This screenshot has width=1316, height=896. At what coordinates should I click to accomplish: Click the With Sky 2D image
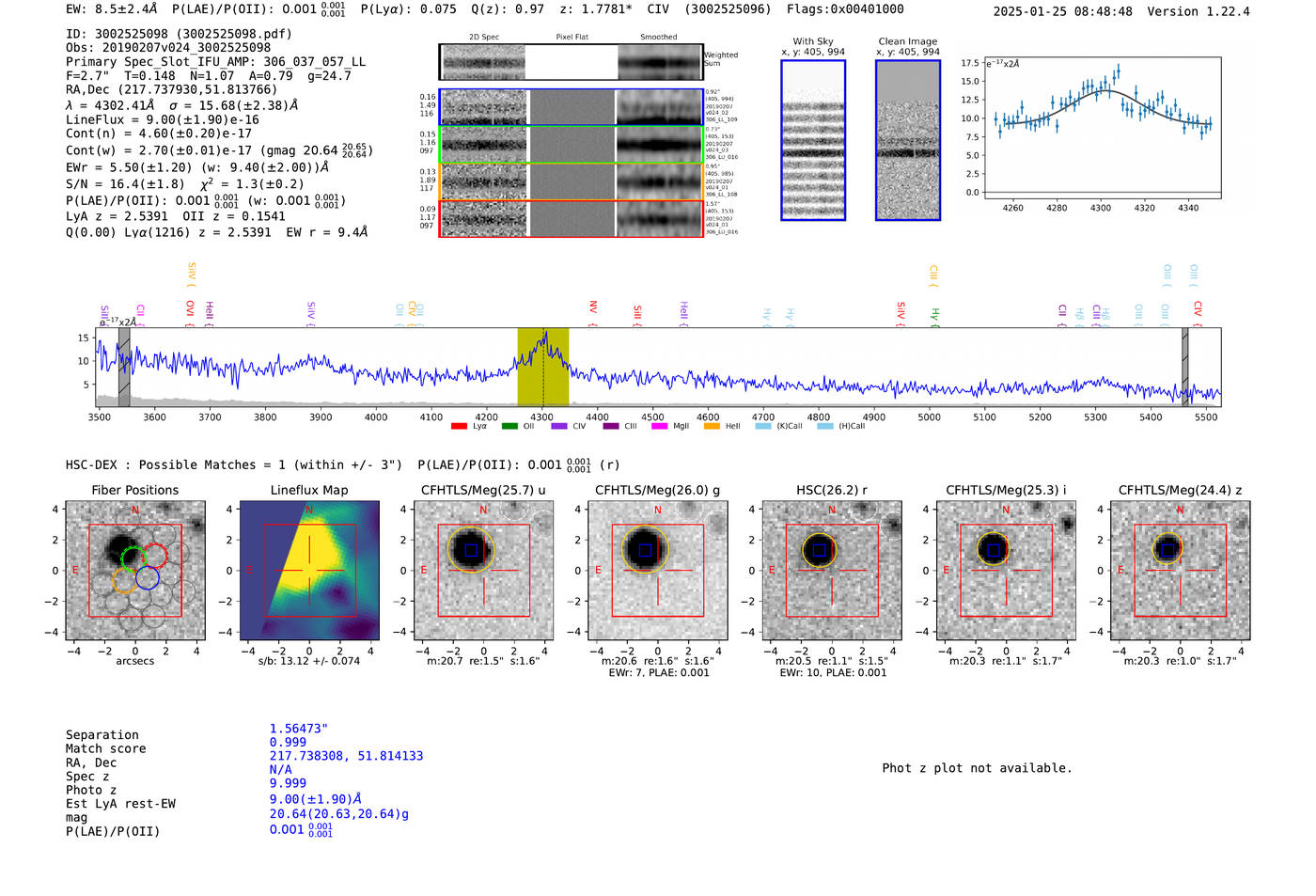(813, 140)
